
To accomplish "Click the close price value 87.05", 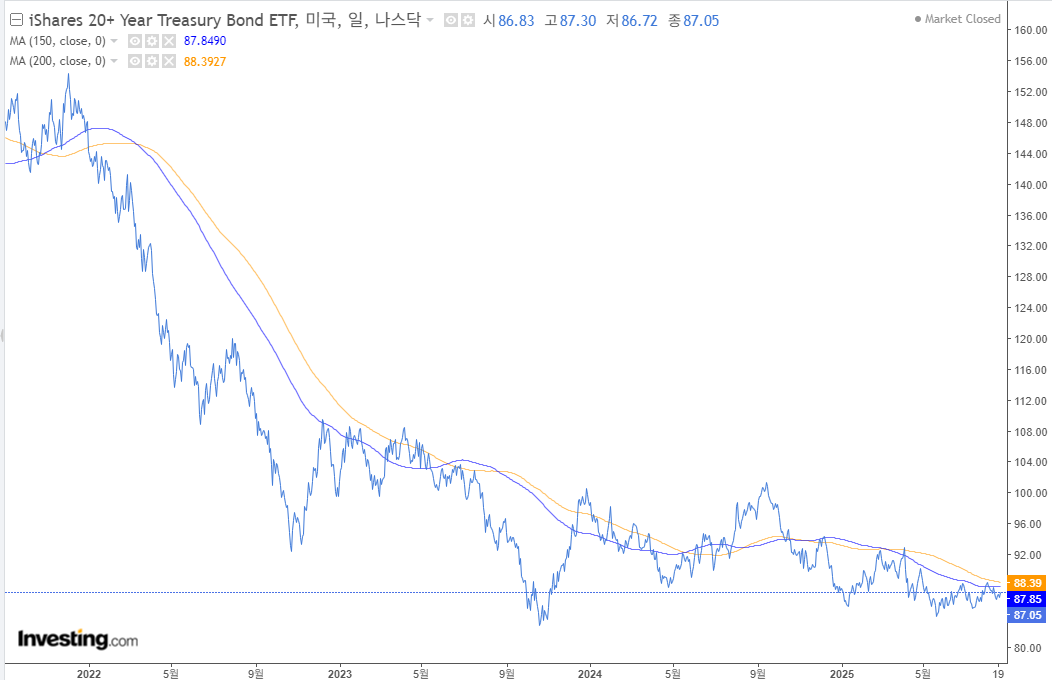I will coord(701,21).
